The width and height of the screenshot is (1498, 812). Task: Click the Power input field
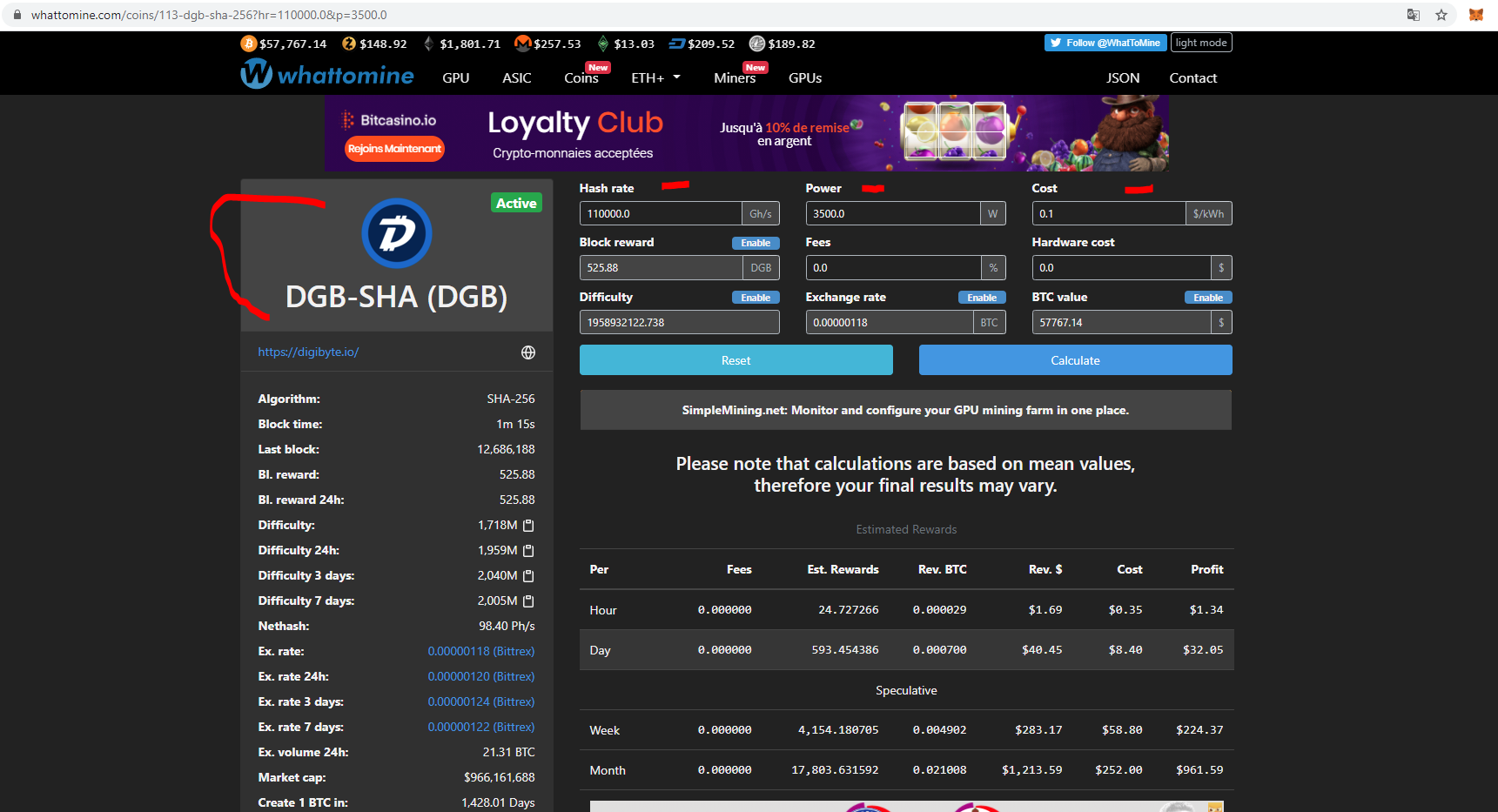point(892,214)
